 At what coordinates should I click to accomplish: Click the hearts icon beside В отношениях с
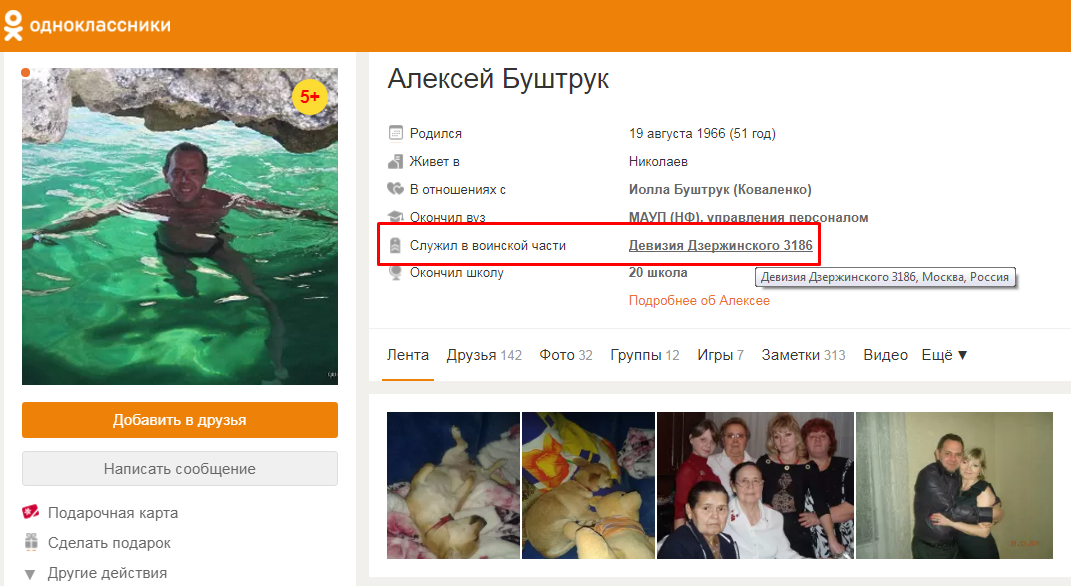point(395,189)
